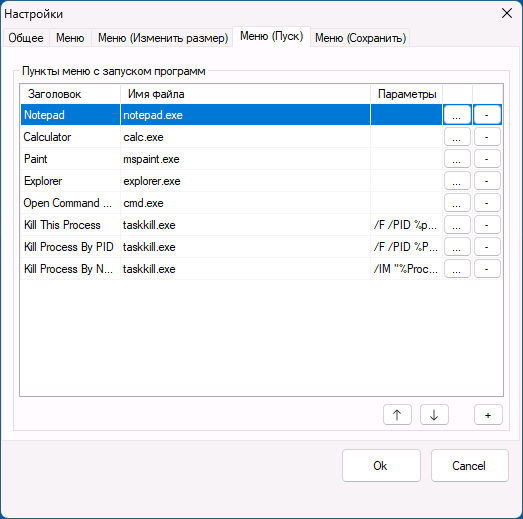
Task: Remove the Paint row
Action: [487, 159]
